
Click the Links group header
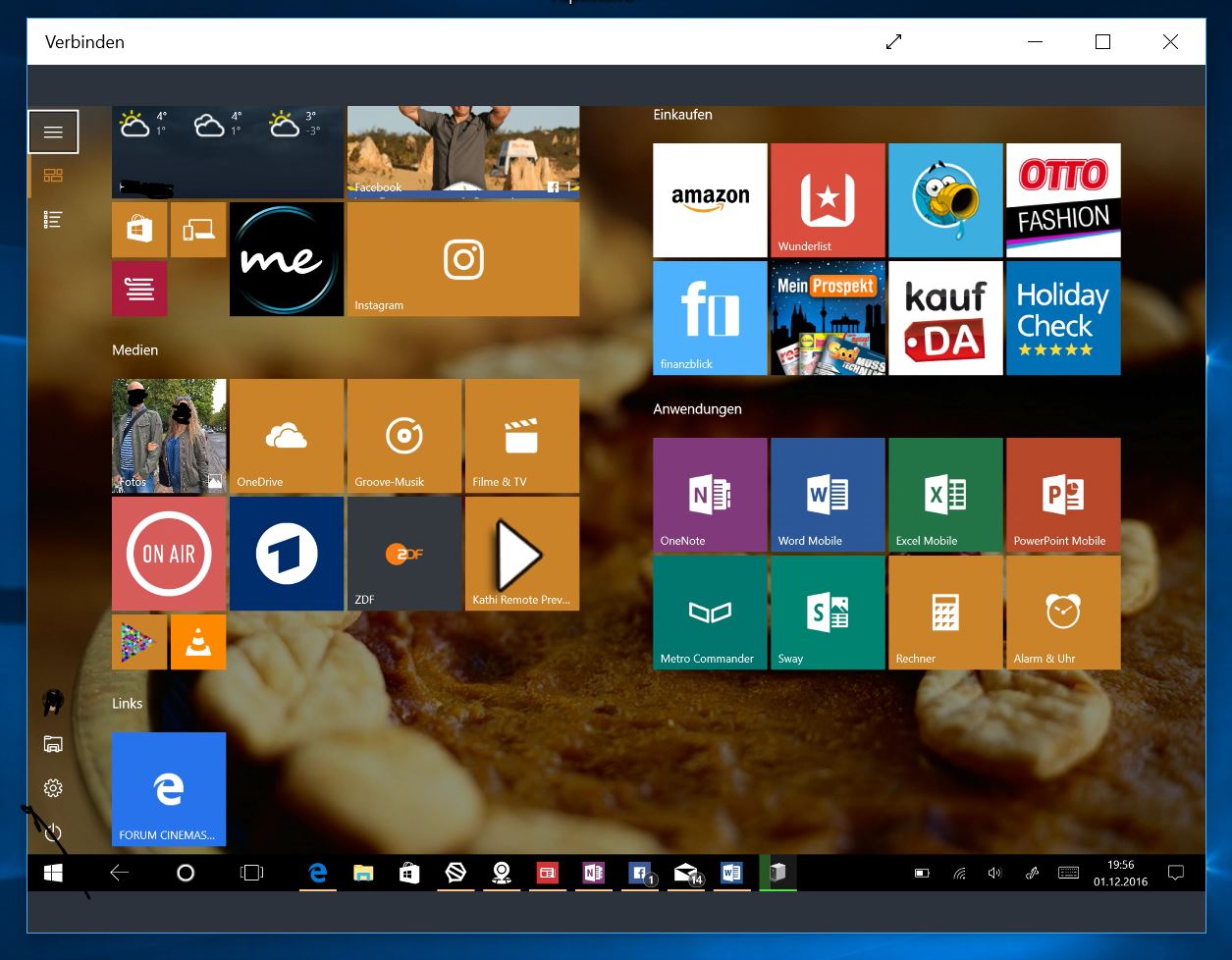(127, 704)
